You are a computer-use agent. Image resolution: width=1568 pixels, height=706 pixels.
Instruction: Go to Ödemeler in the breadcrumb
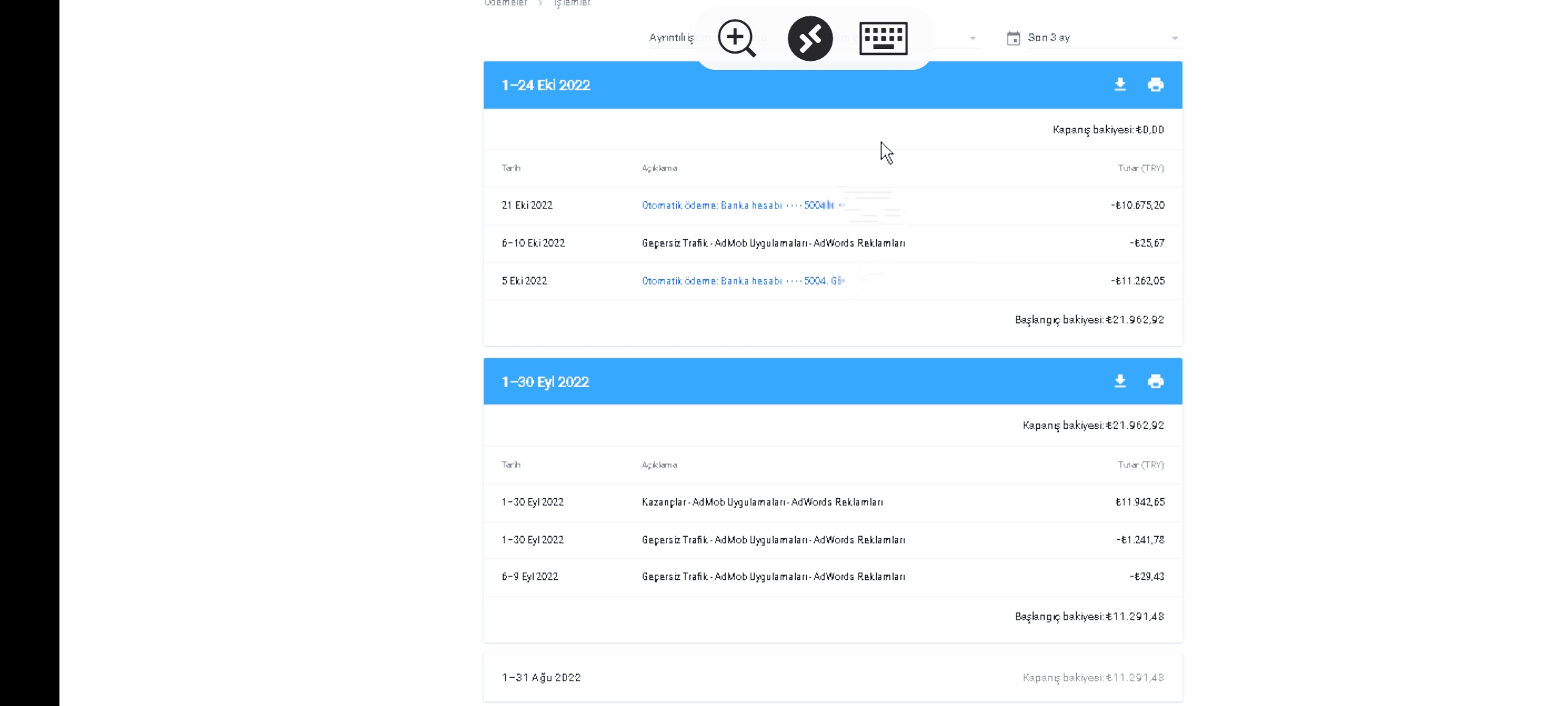(506, 3)
